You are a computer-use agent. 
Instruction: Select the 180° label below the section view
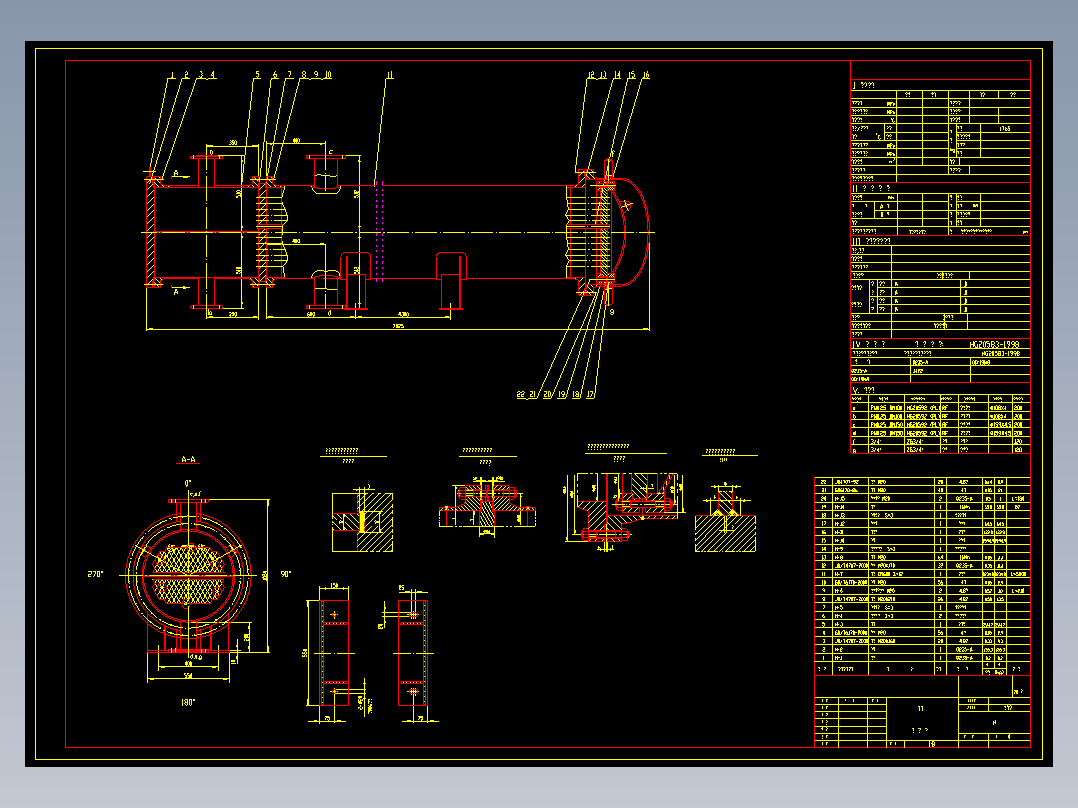[188, 703]
